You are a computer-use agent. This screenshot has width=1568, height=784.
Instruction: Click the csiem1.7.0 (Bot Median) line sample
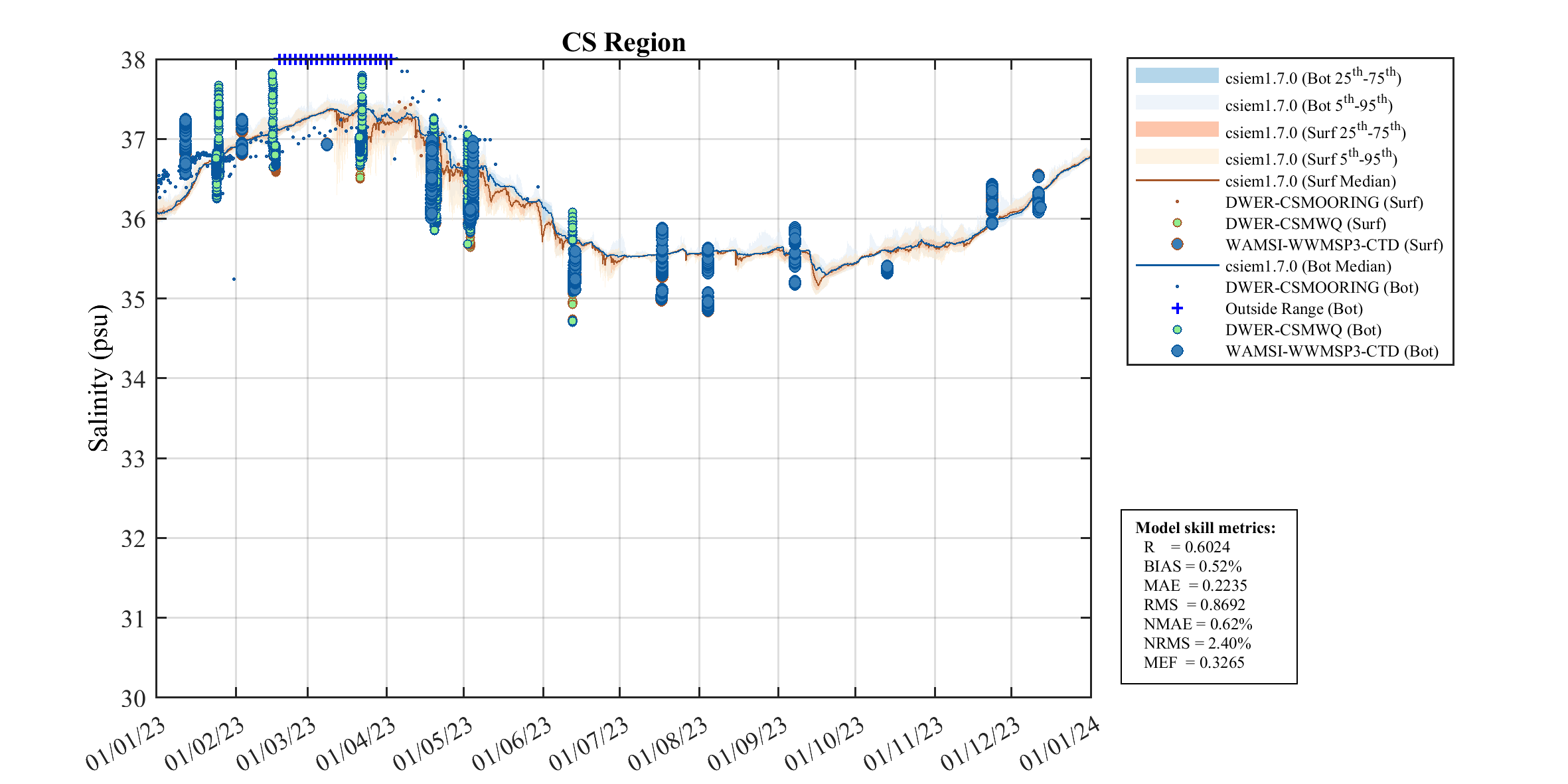click(x=1177, y=265)
